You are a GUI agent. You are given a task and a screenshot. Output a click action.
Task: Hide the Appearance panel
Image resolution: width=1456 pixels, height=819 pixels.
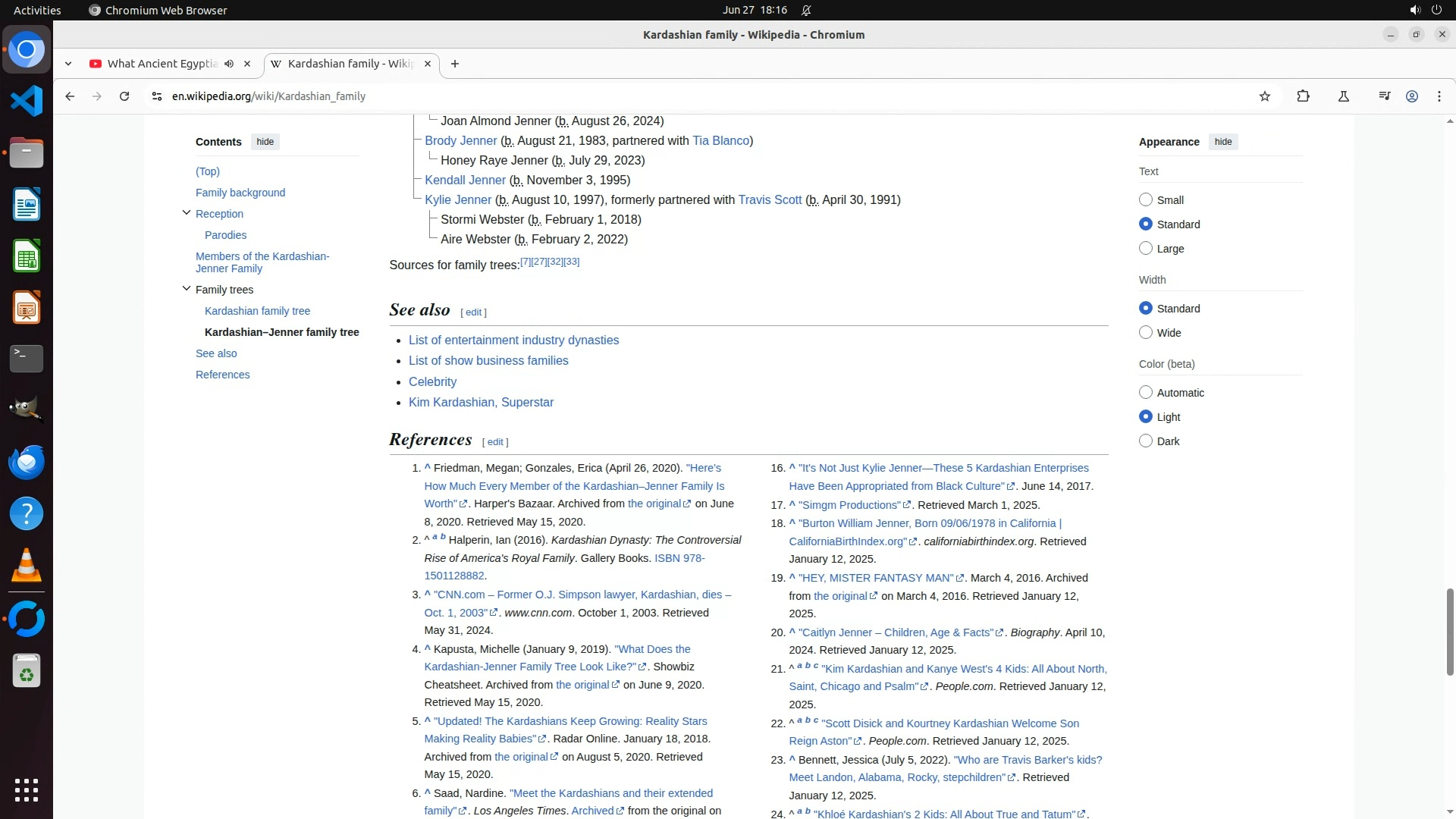(1222, 142)
